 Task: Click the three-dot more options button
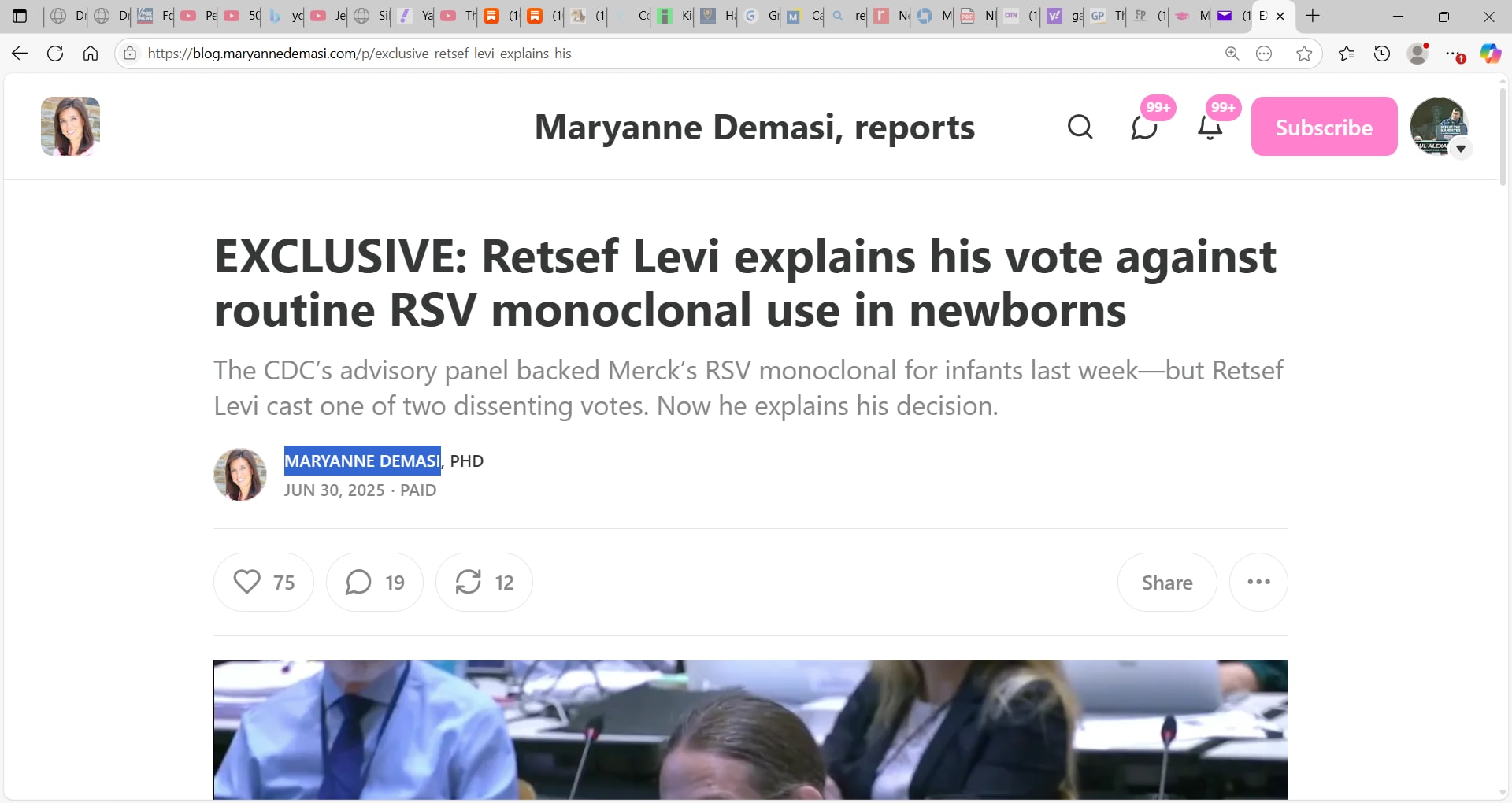1258,582
